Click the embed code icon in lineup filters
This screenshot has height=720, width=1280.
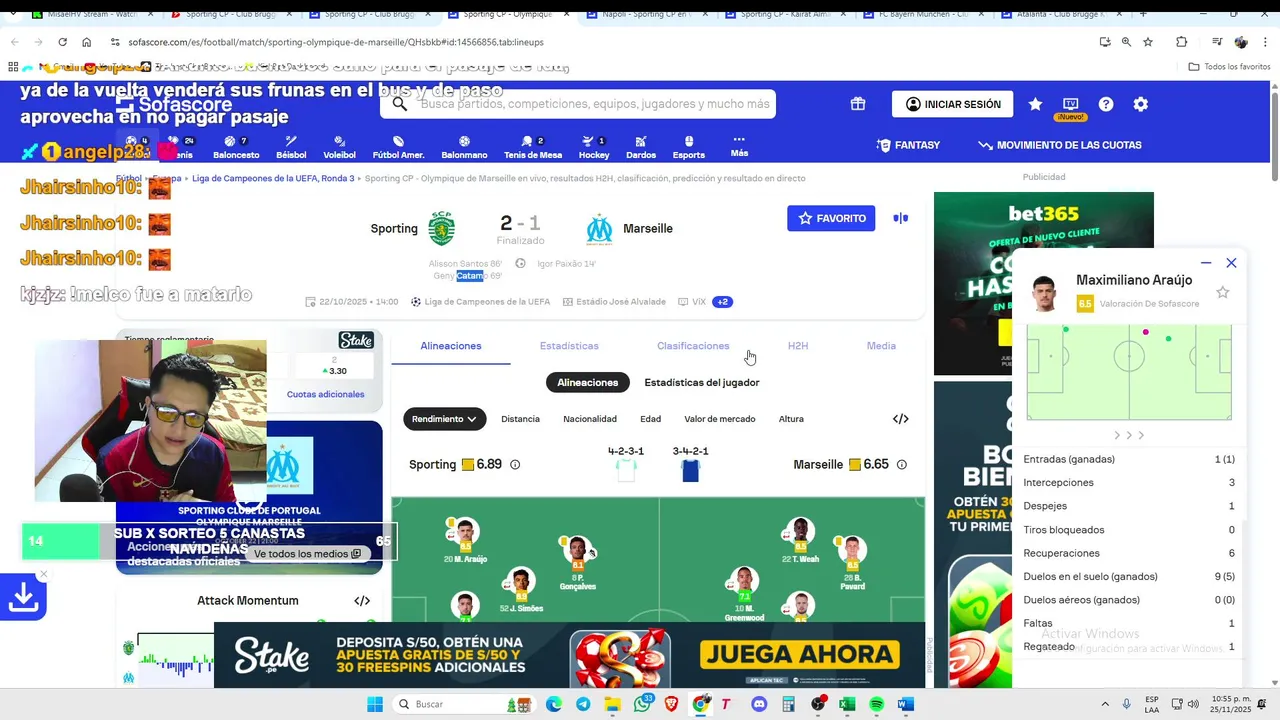[900, 419]
